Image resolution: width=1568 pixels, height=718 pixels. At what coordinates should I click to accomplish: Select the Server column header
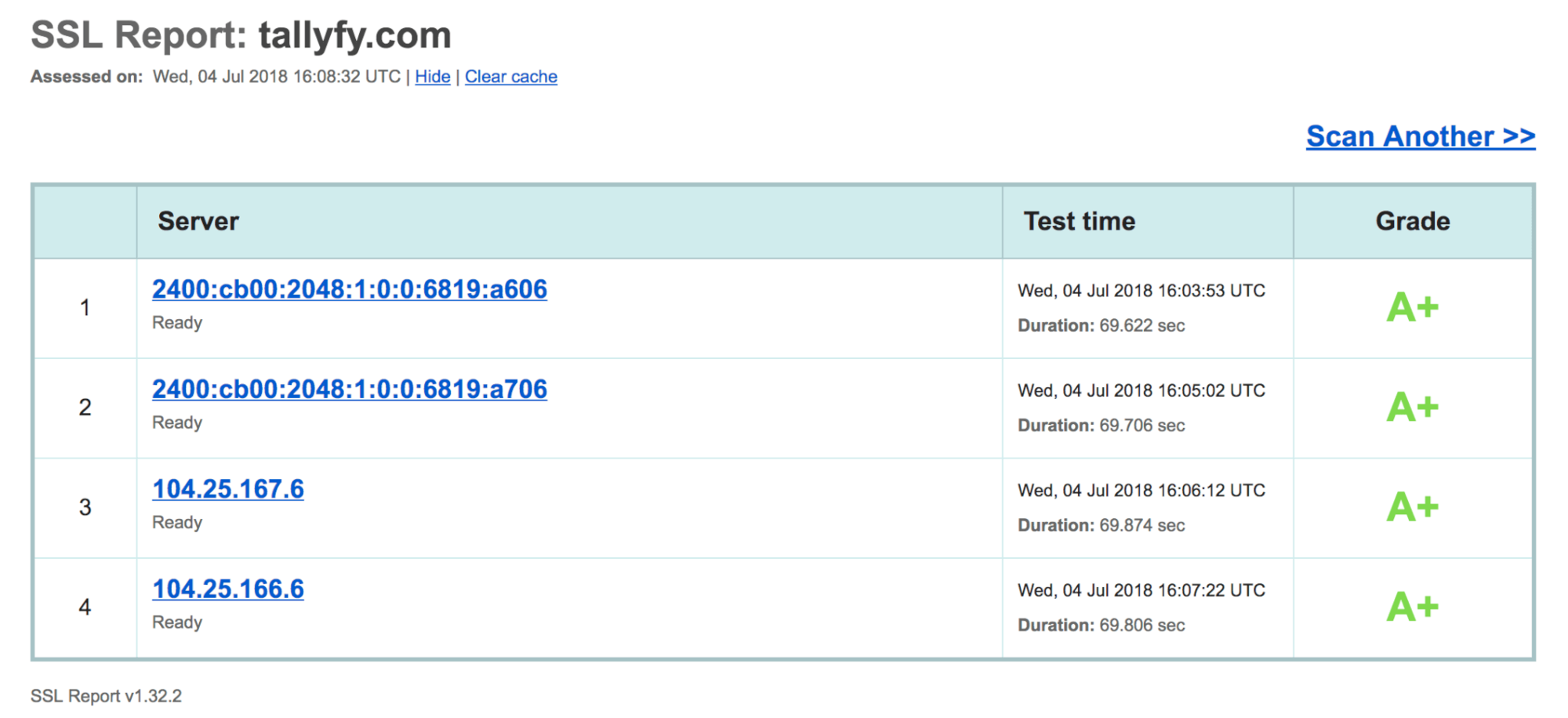tap(198, 221)
